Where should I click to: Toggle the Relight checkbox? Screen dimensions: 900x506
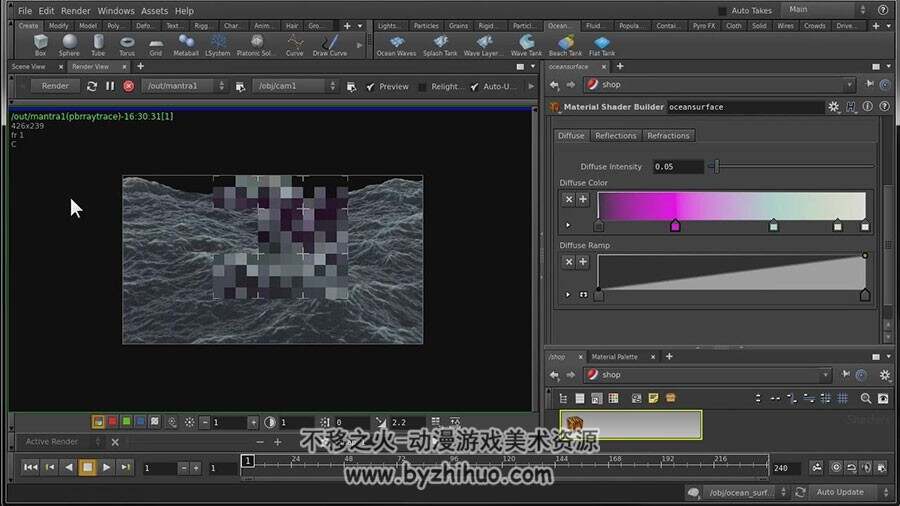click(422, 87)
